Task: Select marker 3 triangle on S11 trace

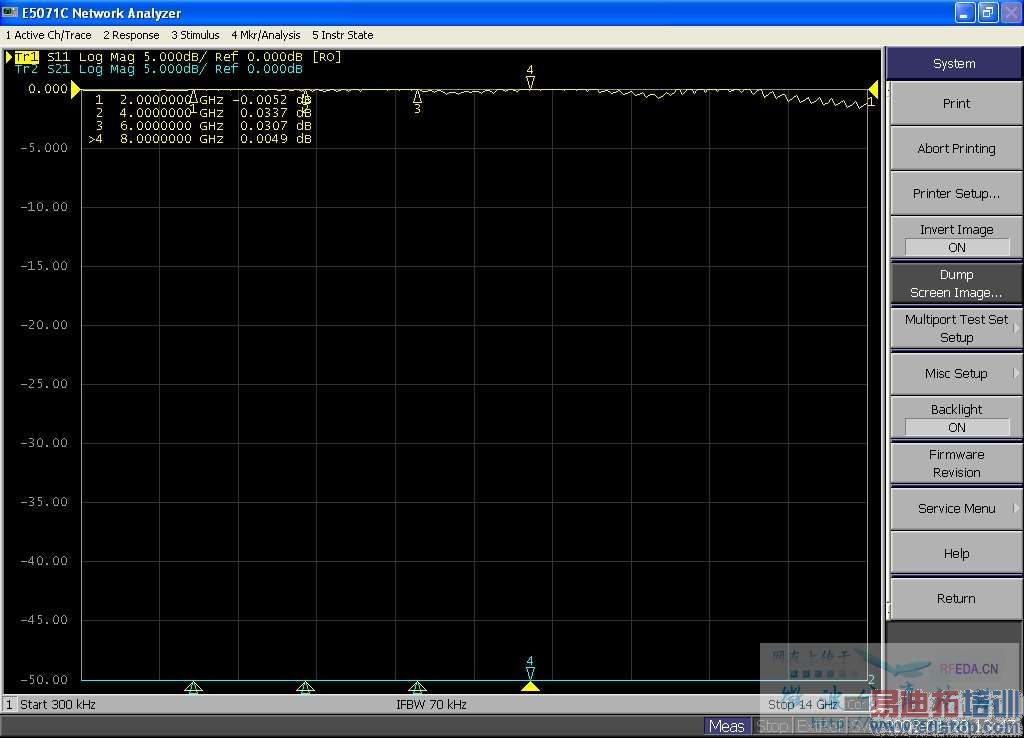Action: tap(417, 97)
